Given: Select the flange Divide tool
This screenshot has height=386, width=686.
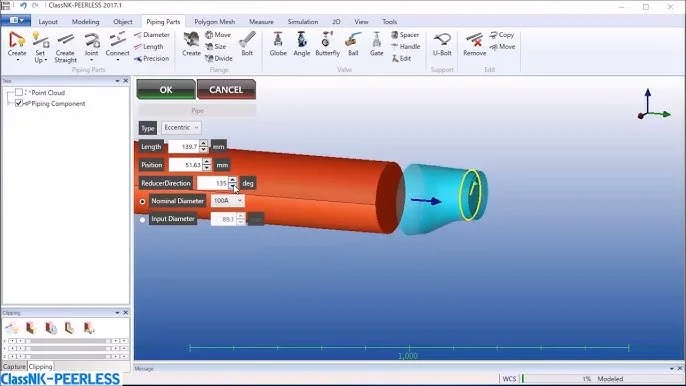Looking at the screenshot, I should [x=219, y=58].
